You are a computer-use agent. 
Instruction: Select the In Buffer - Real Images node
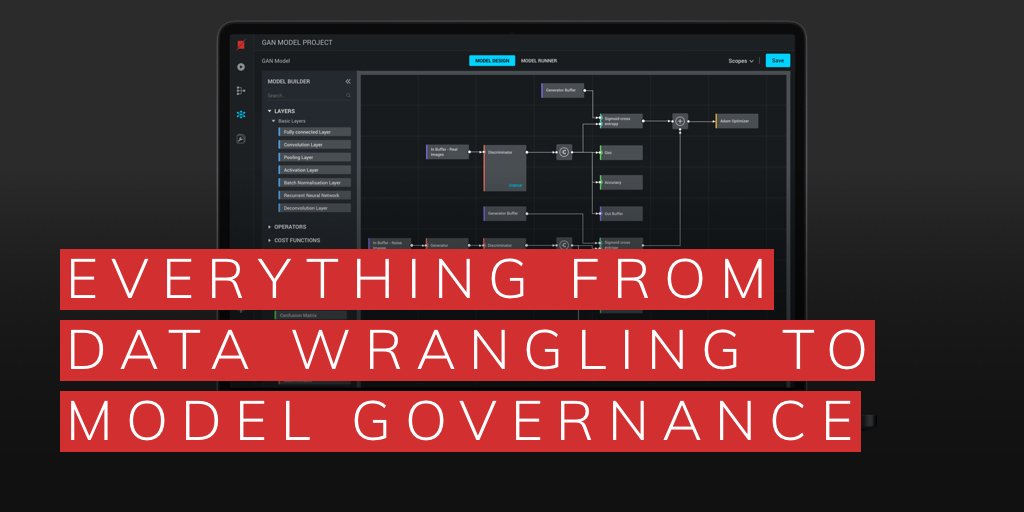tap(447, 152)
